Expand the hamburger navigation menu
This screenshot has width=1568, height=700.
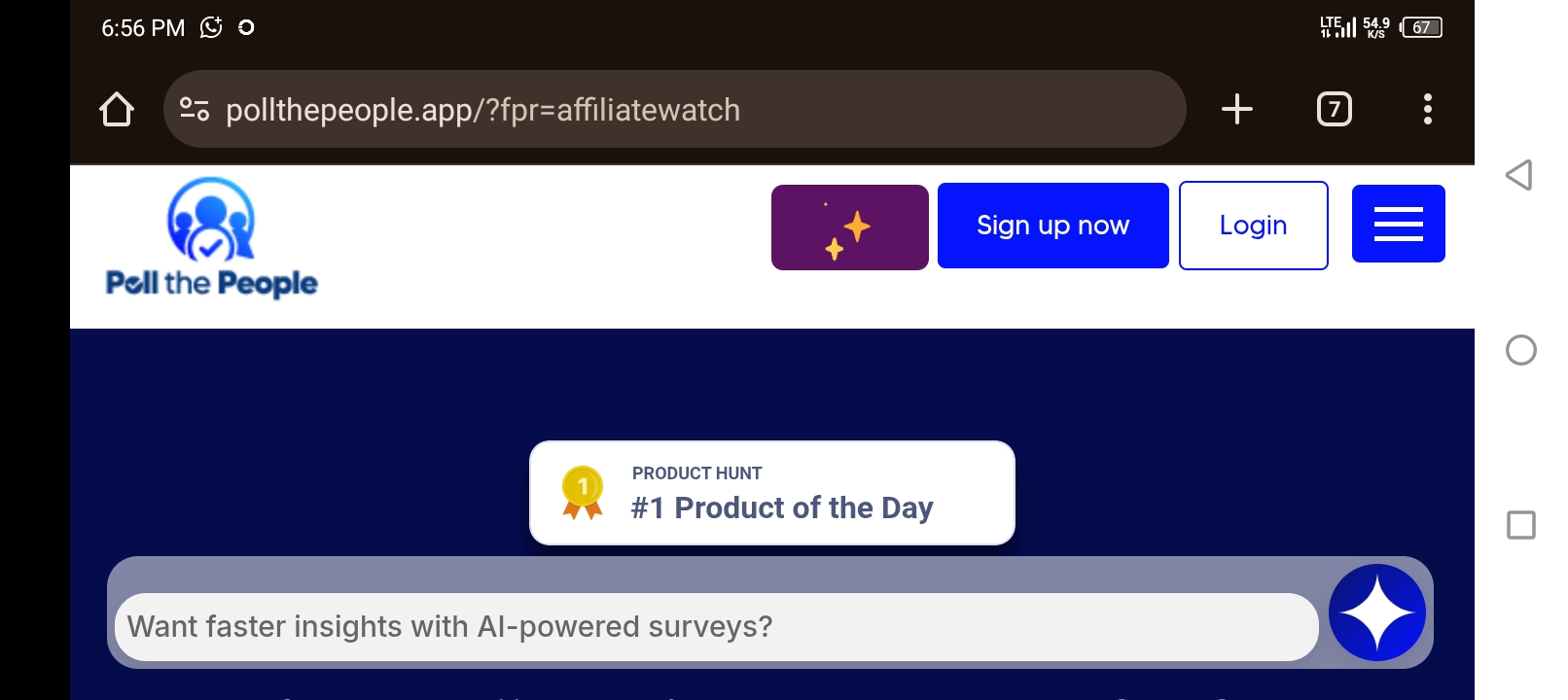(x=1399, y=224)
